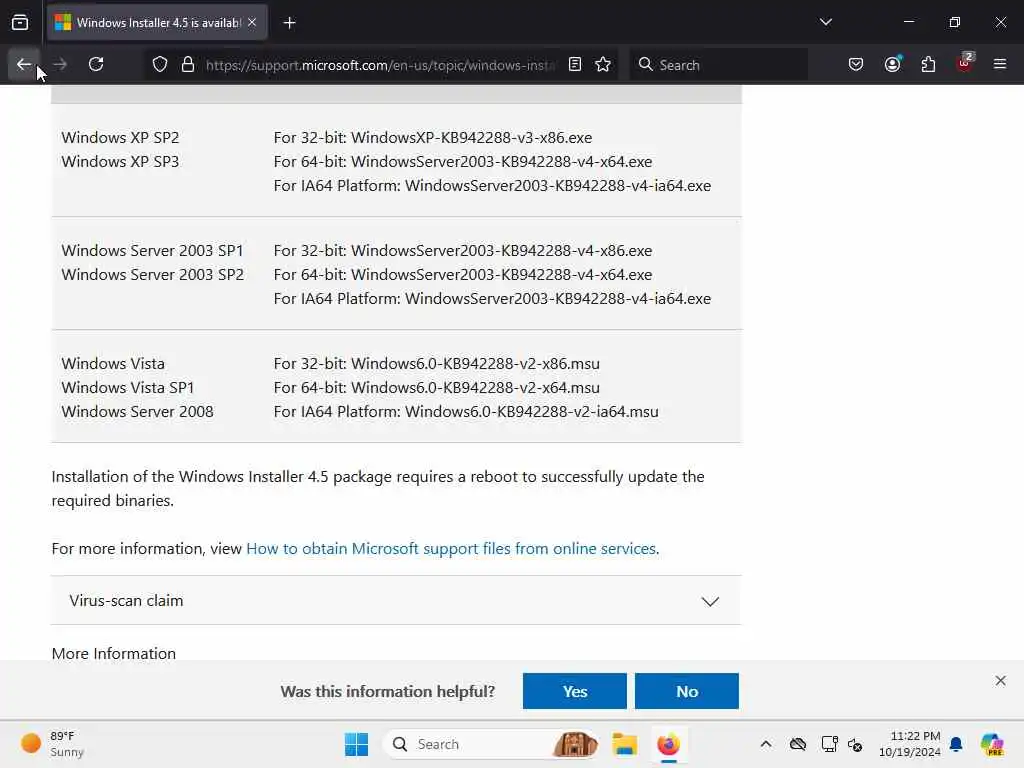The width and height of the screenshot is (1024, 768).
Task: Show hidden system tray icons
Action: (766, 744)
